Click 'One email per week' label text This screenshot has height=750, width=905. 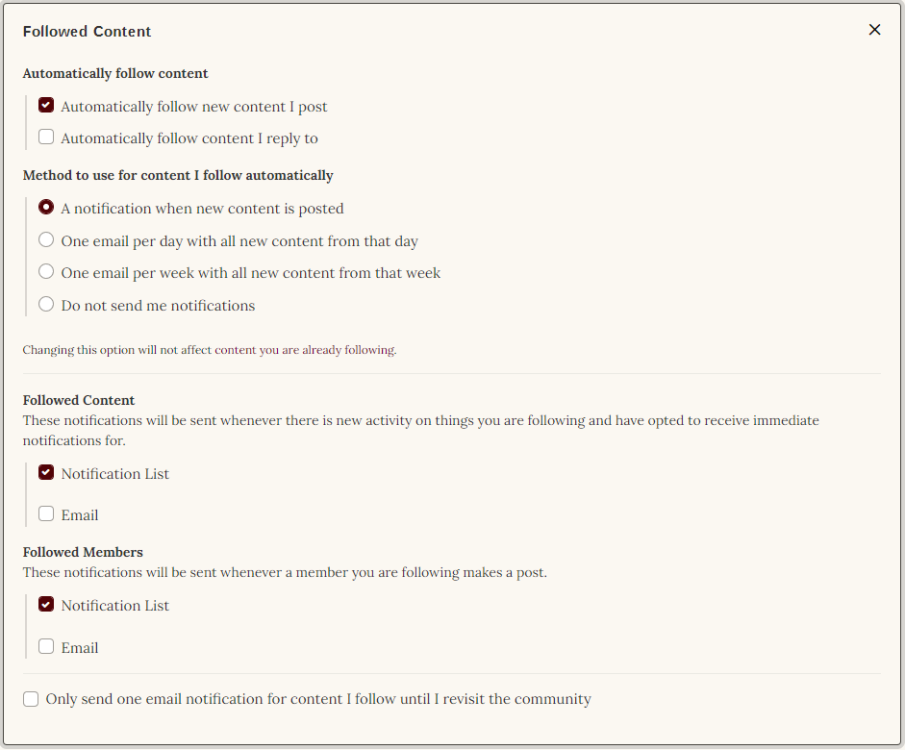[x=250, y=273]
